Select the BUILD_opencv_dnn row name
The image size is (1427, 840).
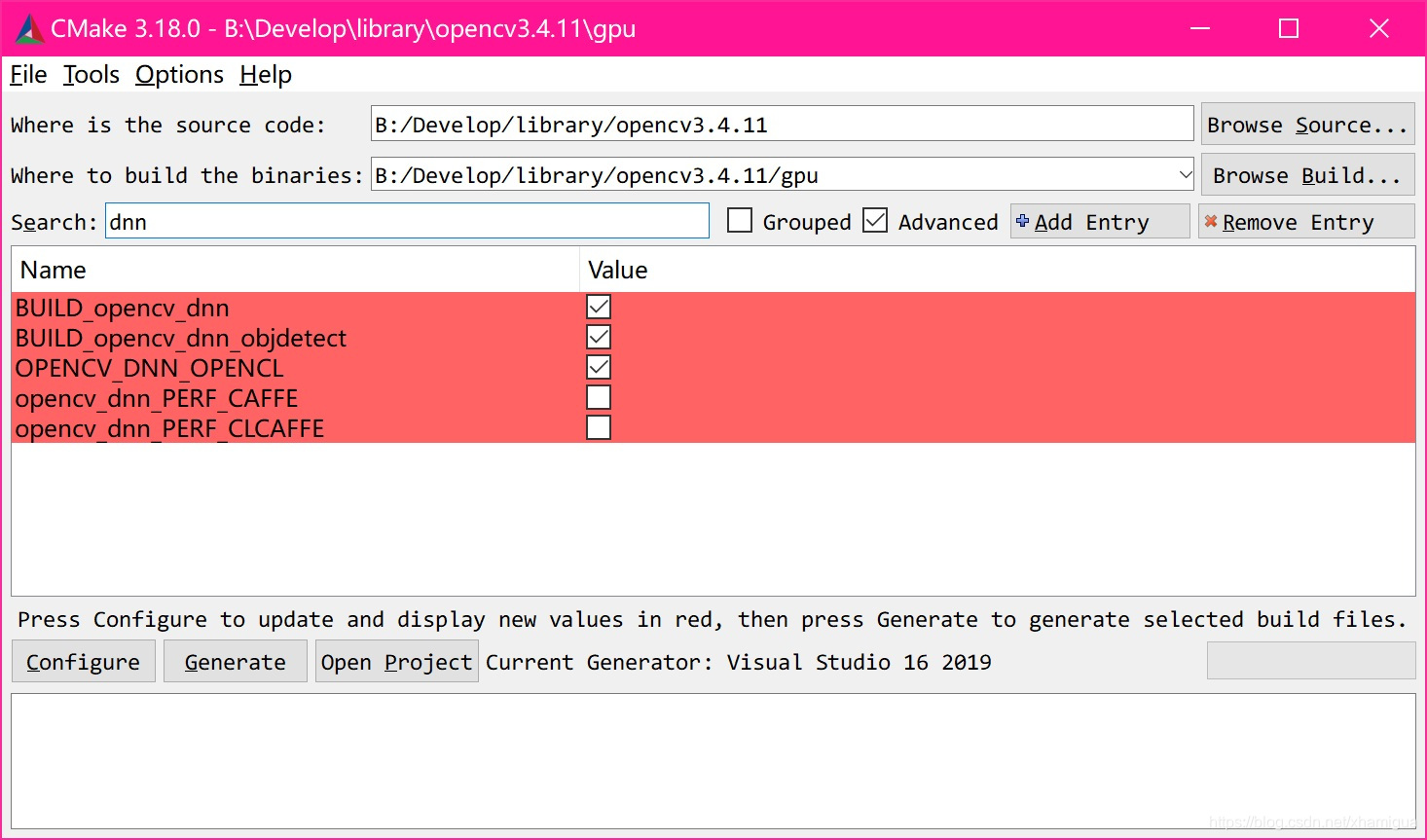coord(123,308)
